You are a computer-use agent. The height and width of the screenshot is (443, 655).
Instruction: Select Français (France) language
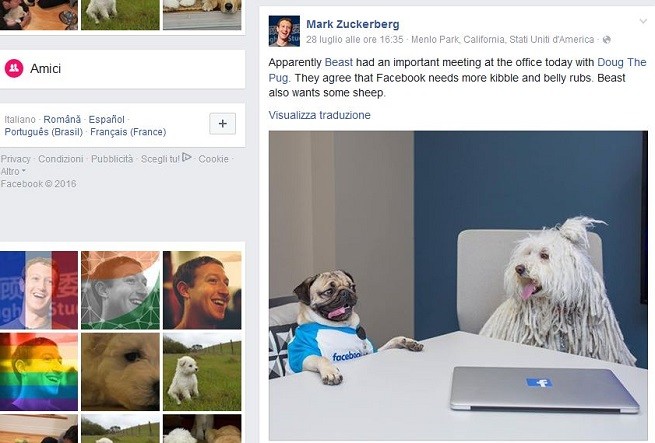click(x=128, y=132)
